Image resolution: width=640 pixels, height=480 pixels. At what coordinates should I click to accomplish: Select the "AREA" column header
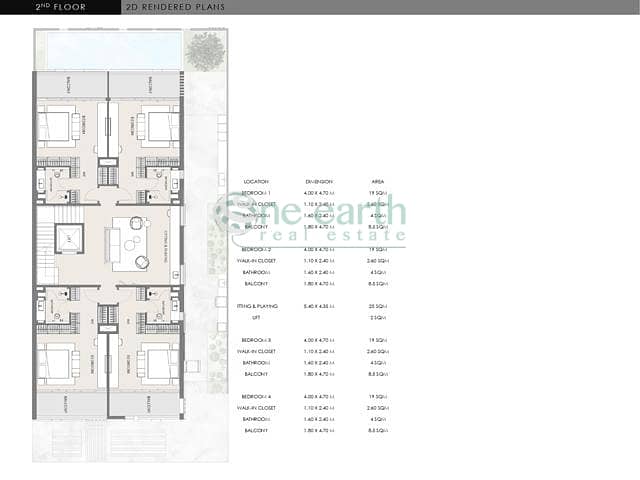(x=378, y=182)
